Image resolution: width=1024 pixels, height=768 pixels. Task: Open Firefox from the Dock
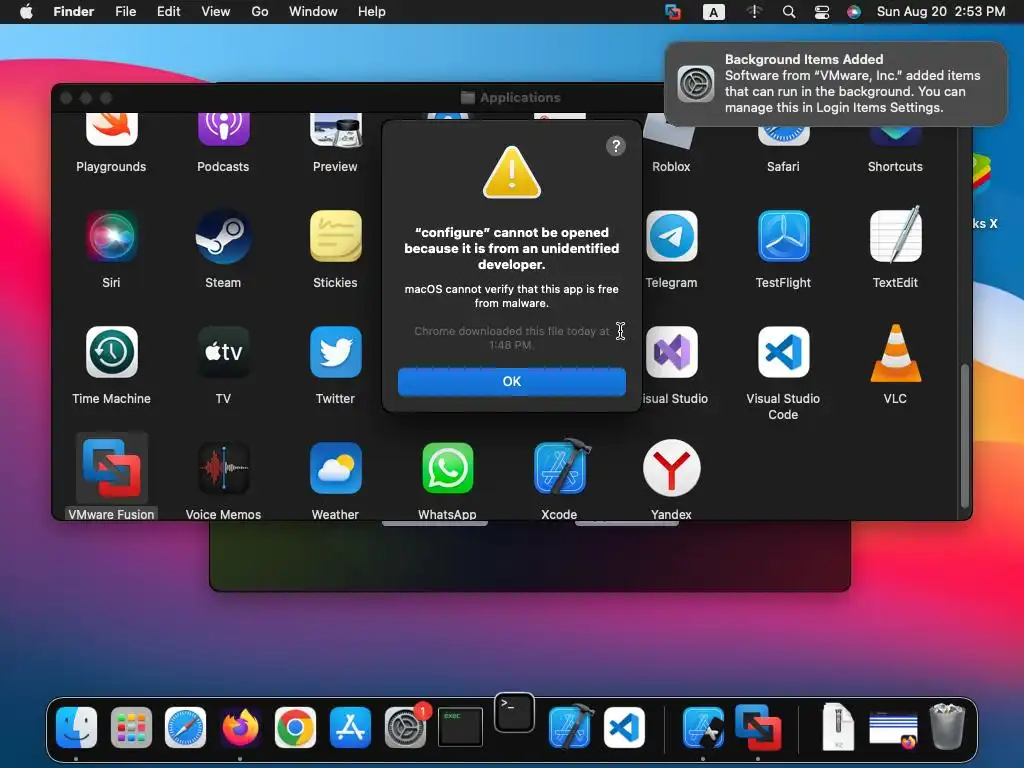pyautogui.click(x=240, y=727)
